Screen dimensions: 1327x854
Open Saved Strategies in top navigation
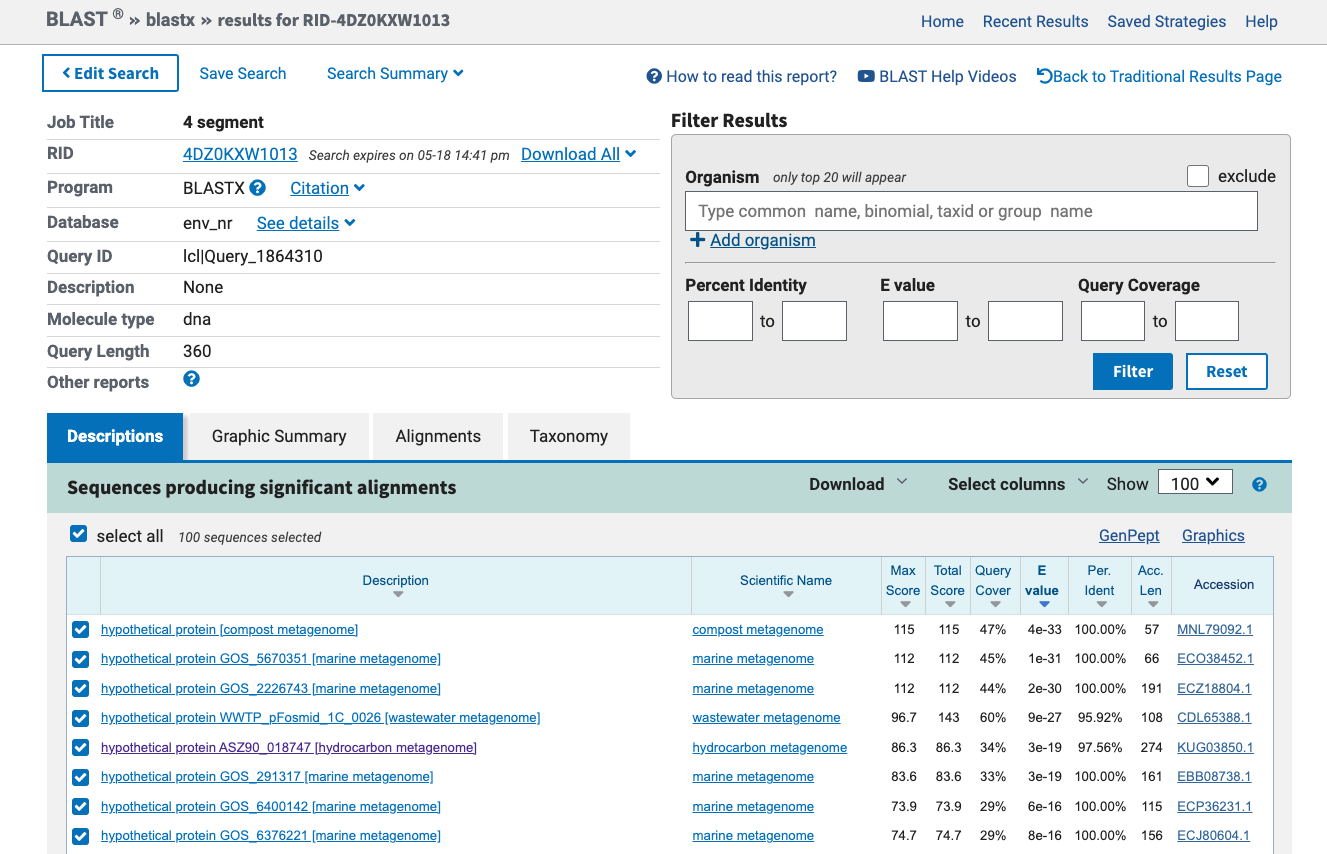coord(1166,21)
